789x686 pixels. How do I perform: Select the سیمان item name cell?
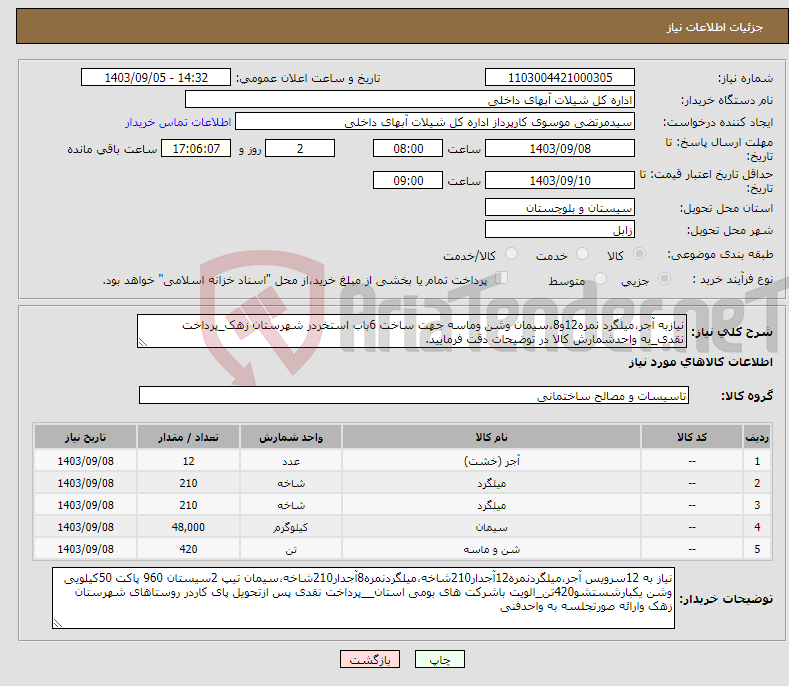(492, 527)
